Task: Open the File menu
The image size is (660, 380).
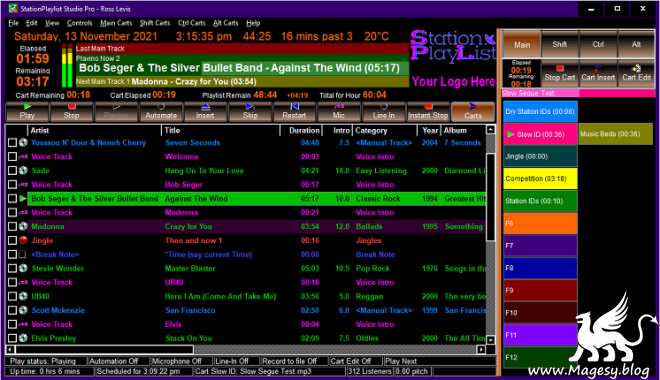Action: tap(13, 23)
